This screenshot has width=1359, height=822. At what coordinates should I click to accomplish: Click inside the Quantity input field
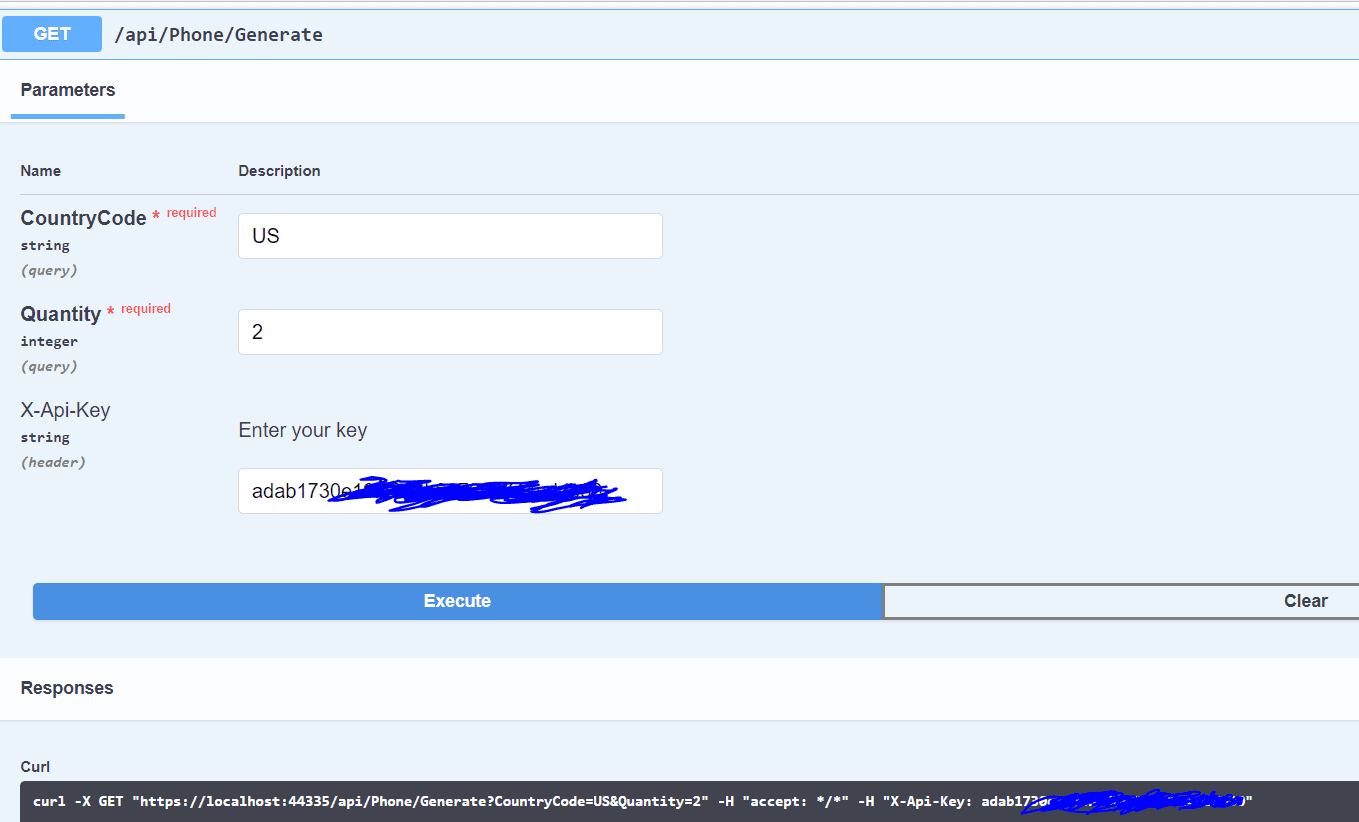click(x=449, y=331)
